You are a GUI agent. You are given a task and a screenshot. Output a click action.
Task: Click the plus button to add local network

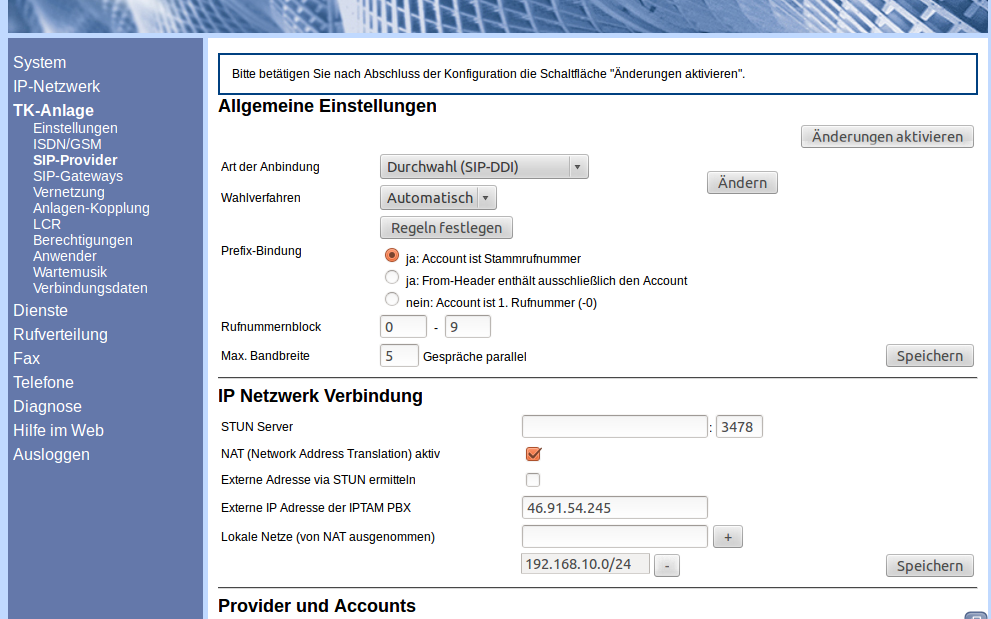tap(727, 537)
